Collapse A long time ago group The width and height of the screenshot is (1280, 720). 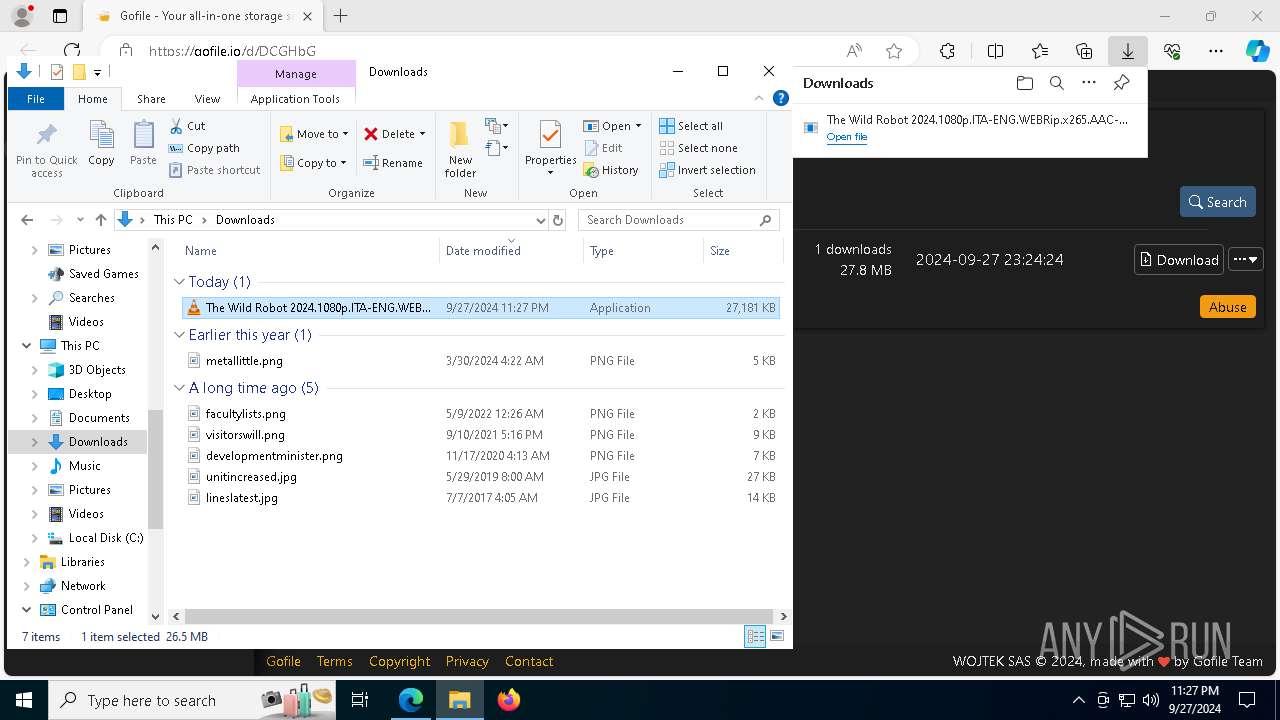point(180,388)
